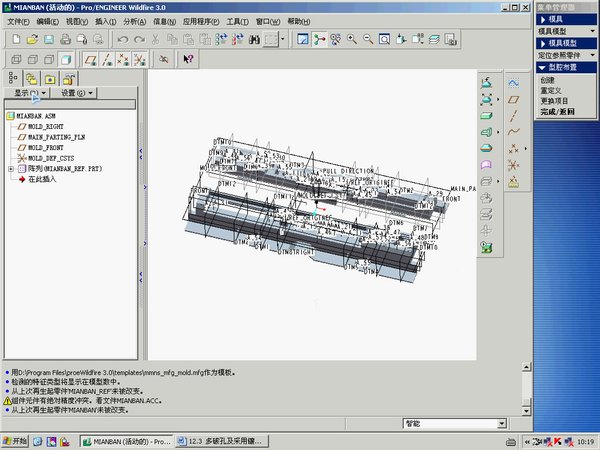This screenshot has height=450, width=600.
Task: Click the datum curve tool icon
Action: pos(513,132)
